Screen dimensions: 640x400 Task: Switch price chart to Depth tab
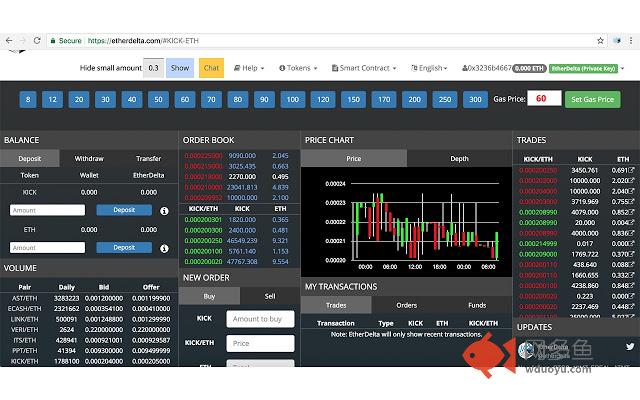(459, 158)
